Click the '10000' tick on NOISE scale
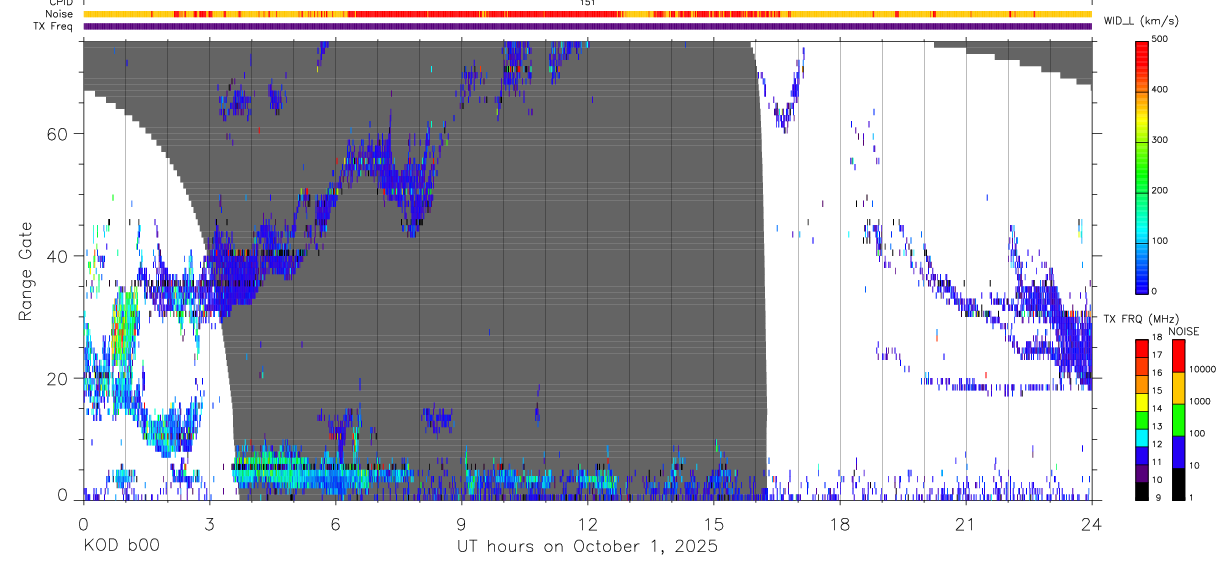Screen dimensions: 1228x567 tap(1203, 369)
